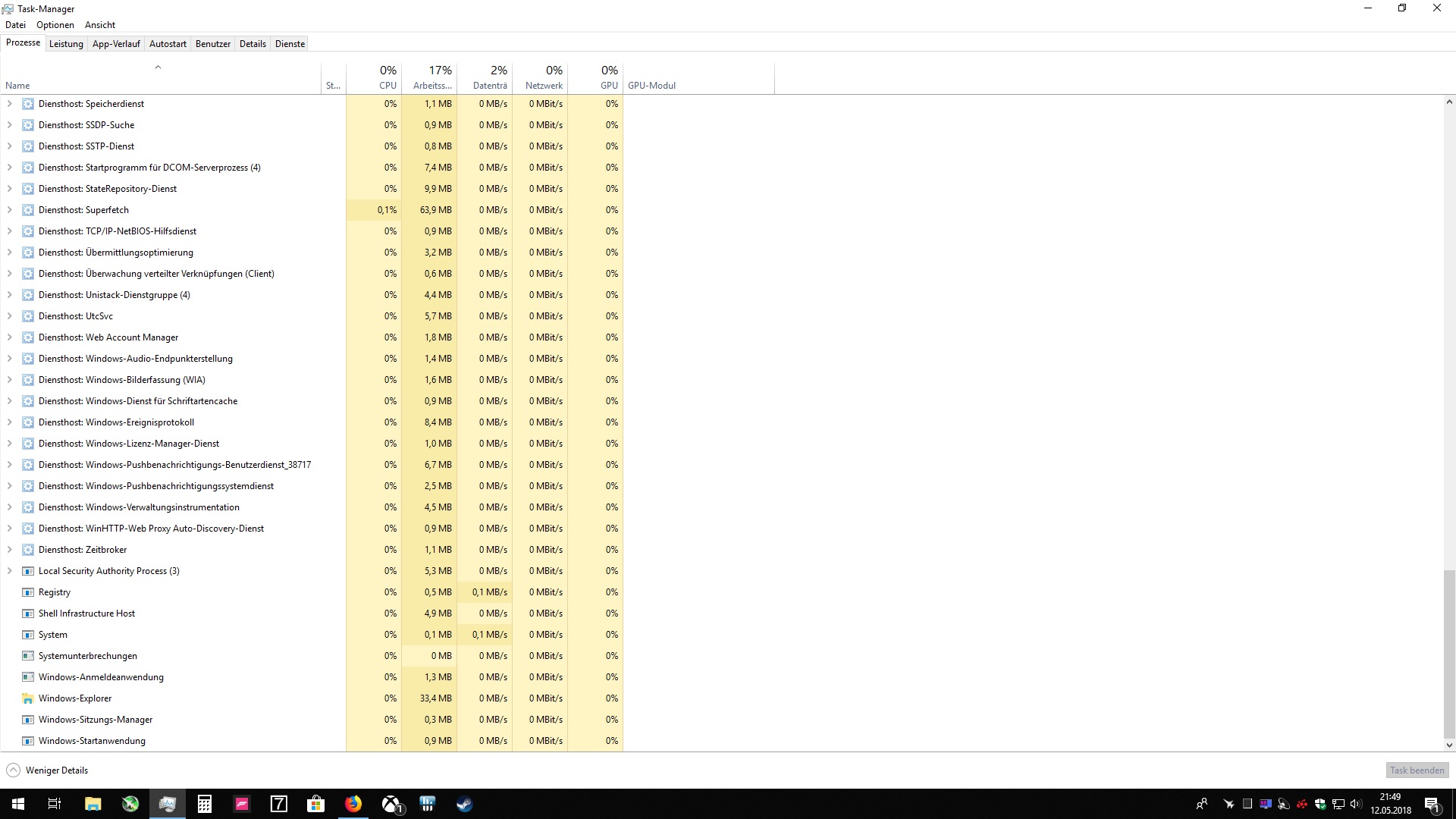Click the Registry process icon
Image resolution: width=1456 pixels, height=819 pixels.
28,592
